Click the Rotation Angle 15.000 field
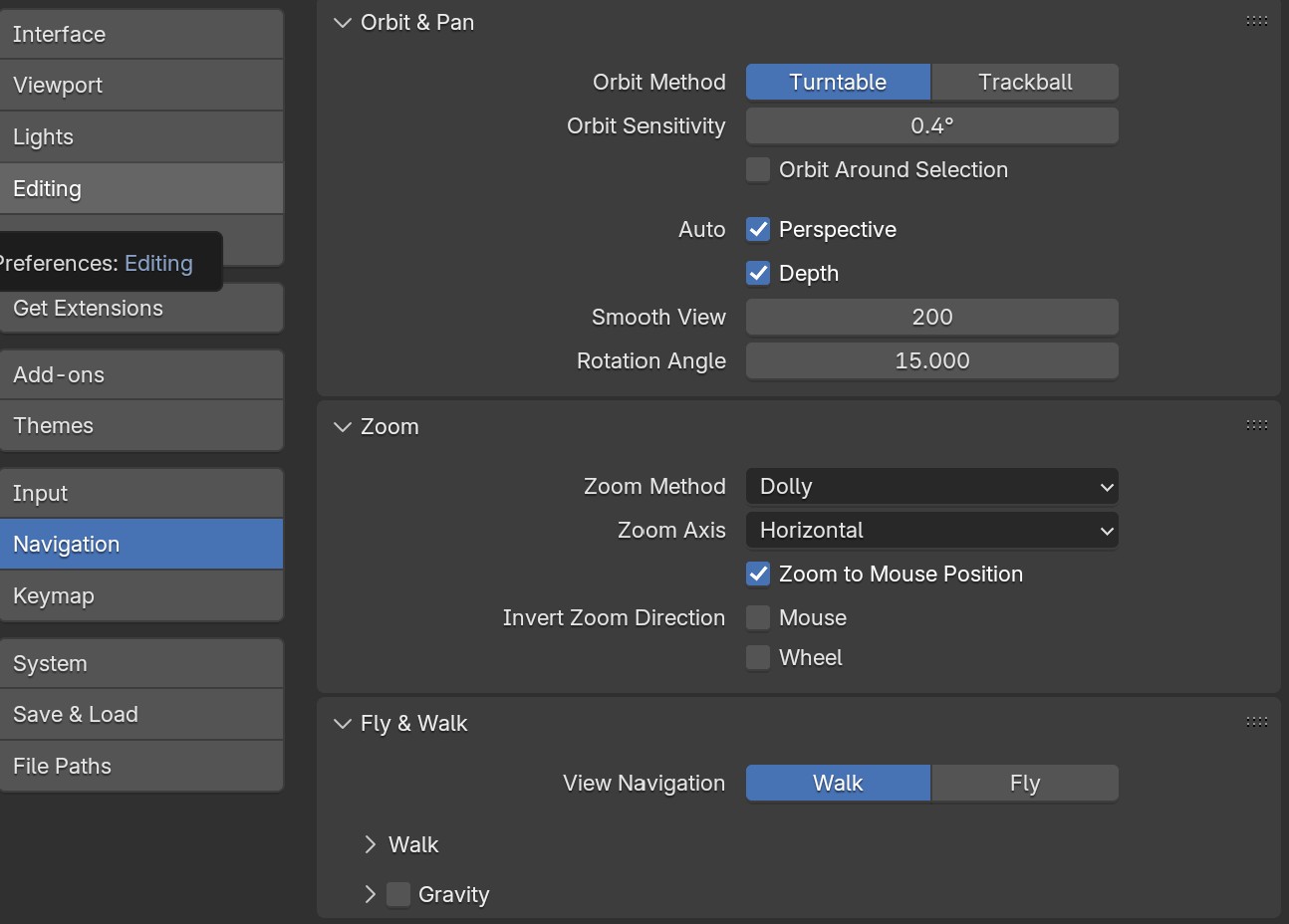The width and height of the screenshot is (1289, 924). pos(932,361)
